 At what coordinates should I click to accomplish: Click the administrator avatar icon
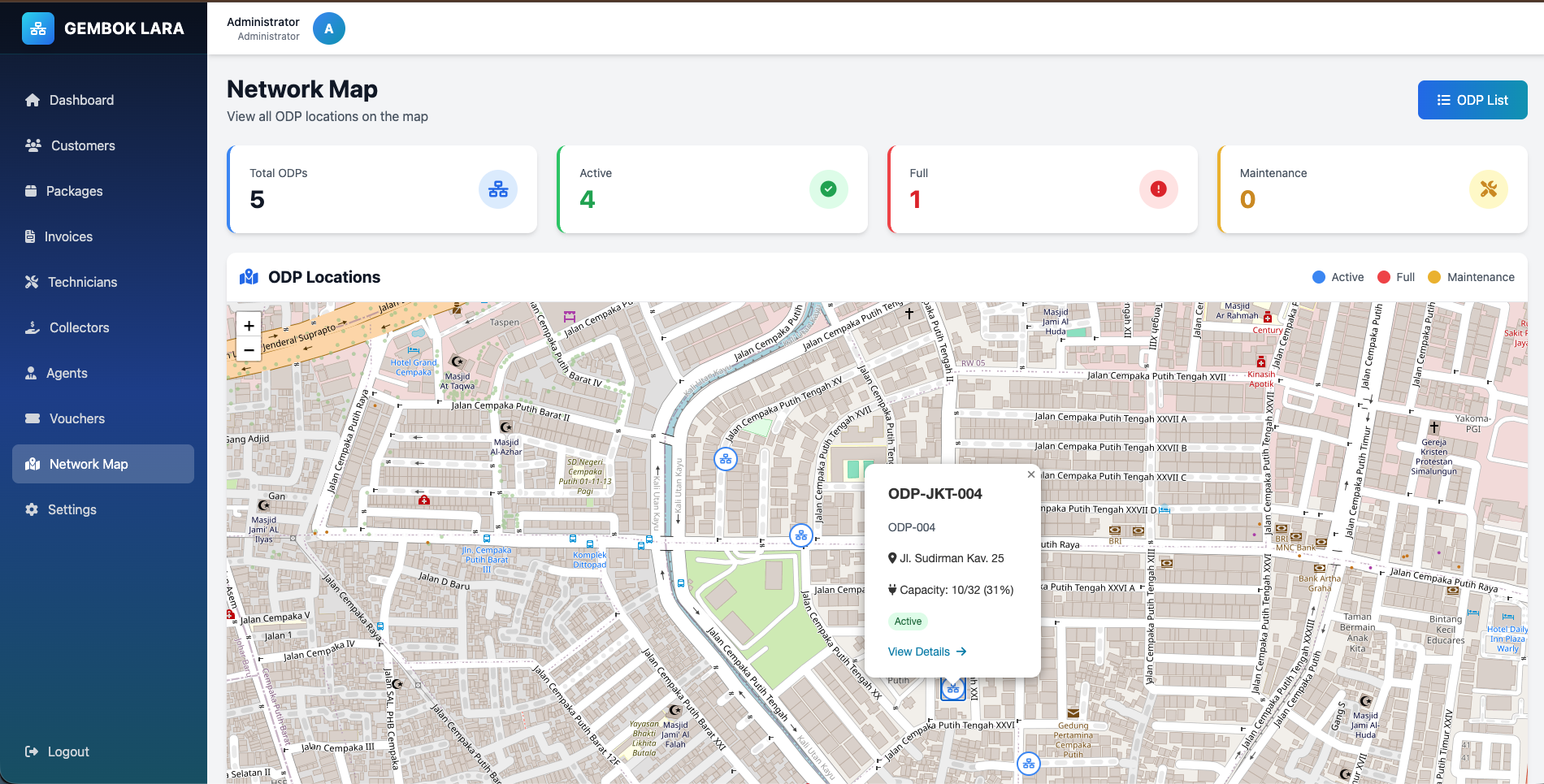(328, 28)
